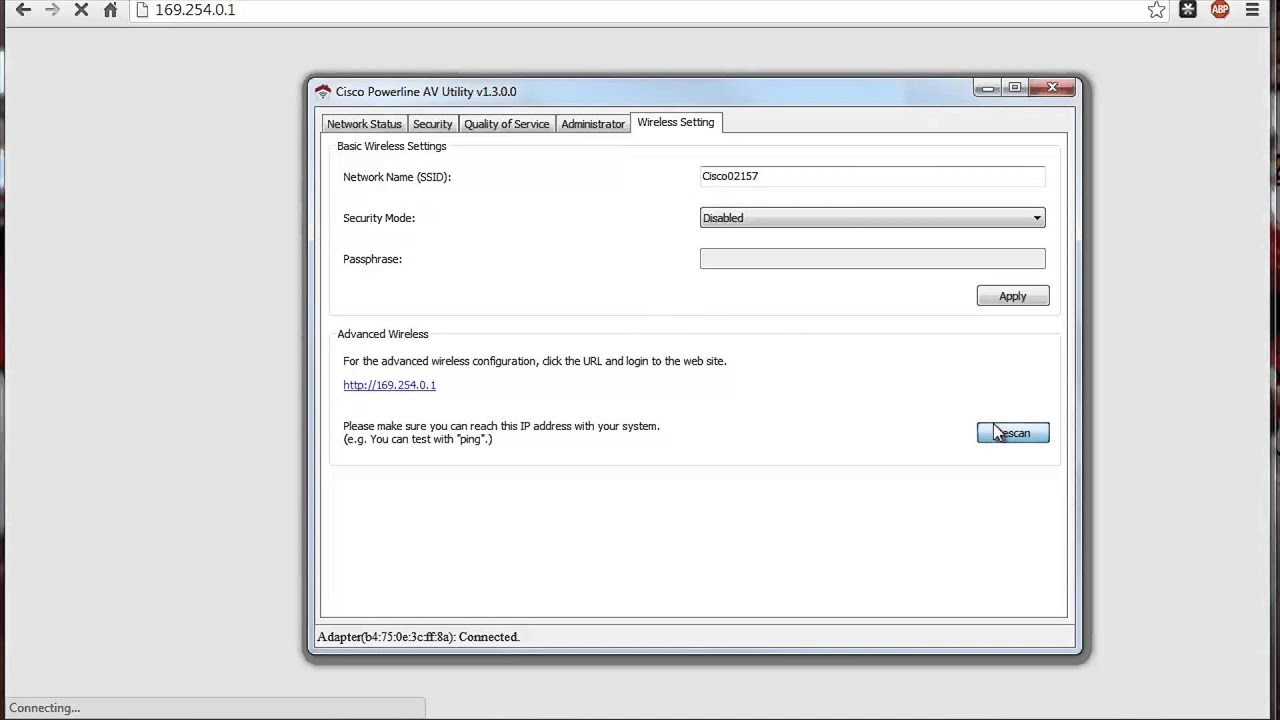1280x720 pixels.
Task: Click the 'Basic Wireless Settings' group title
Action: pos(391,146)
